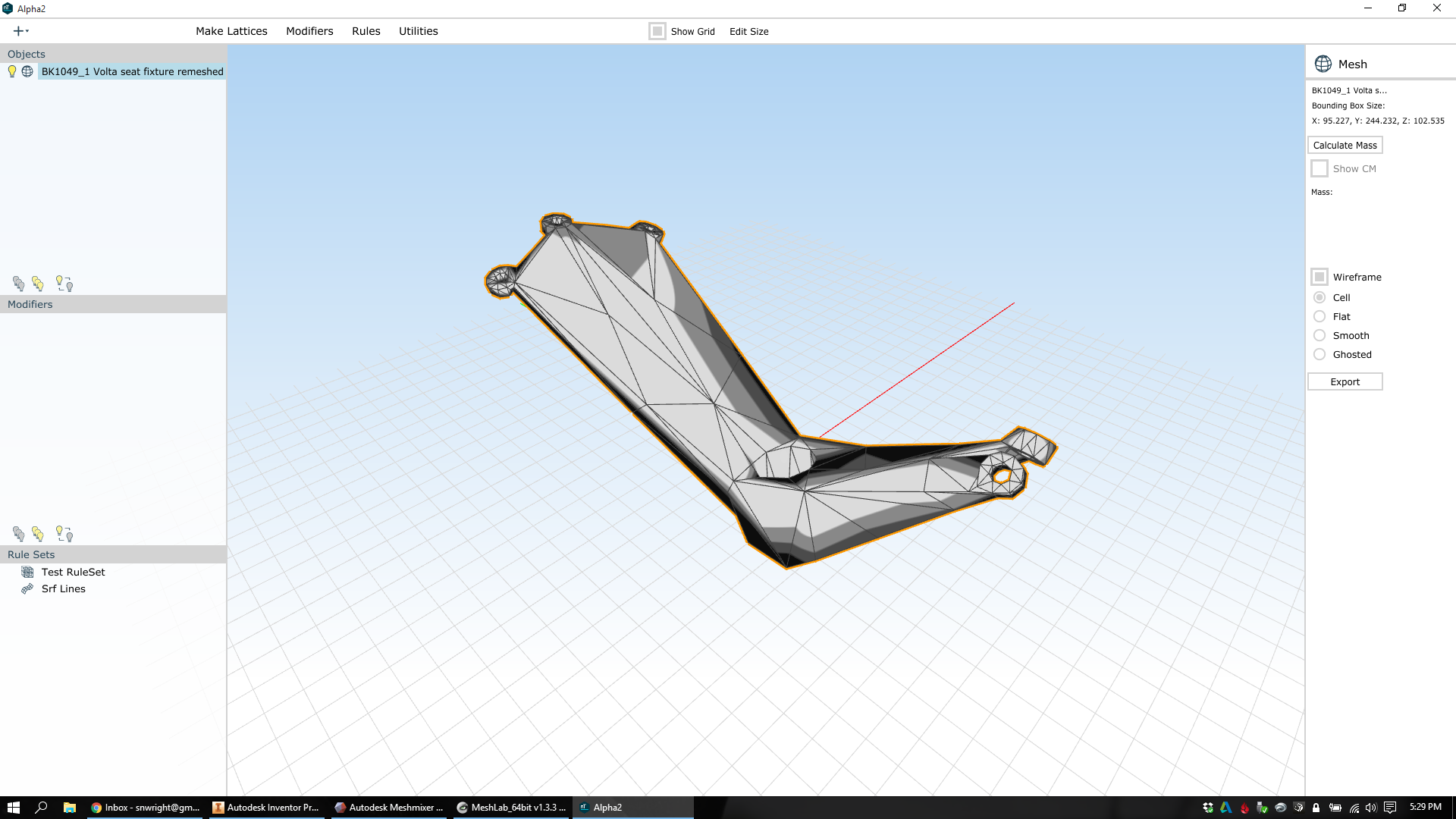Screen dimensions: 1456x819
Task: Open the Modifiers menu
Action: click(309, 31)
